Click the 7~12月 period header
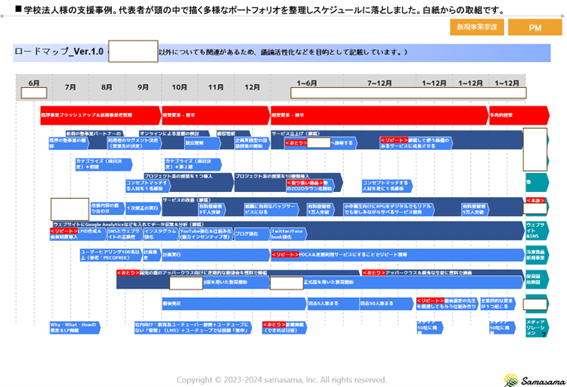The image size is (567, 387). pos(379,83)
